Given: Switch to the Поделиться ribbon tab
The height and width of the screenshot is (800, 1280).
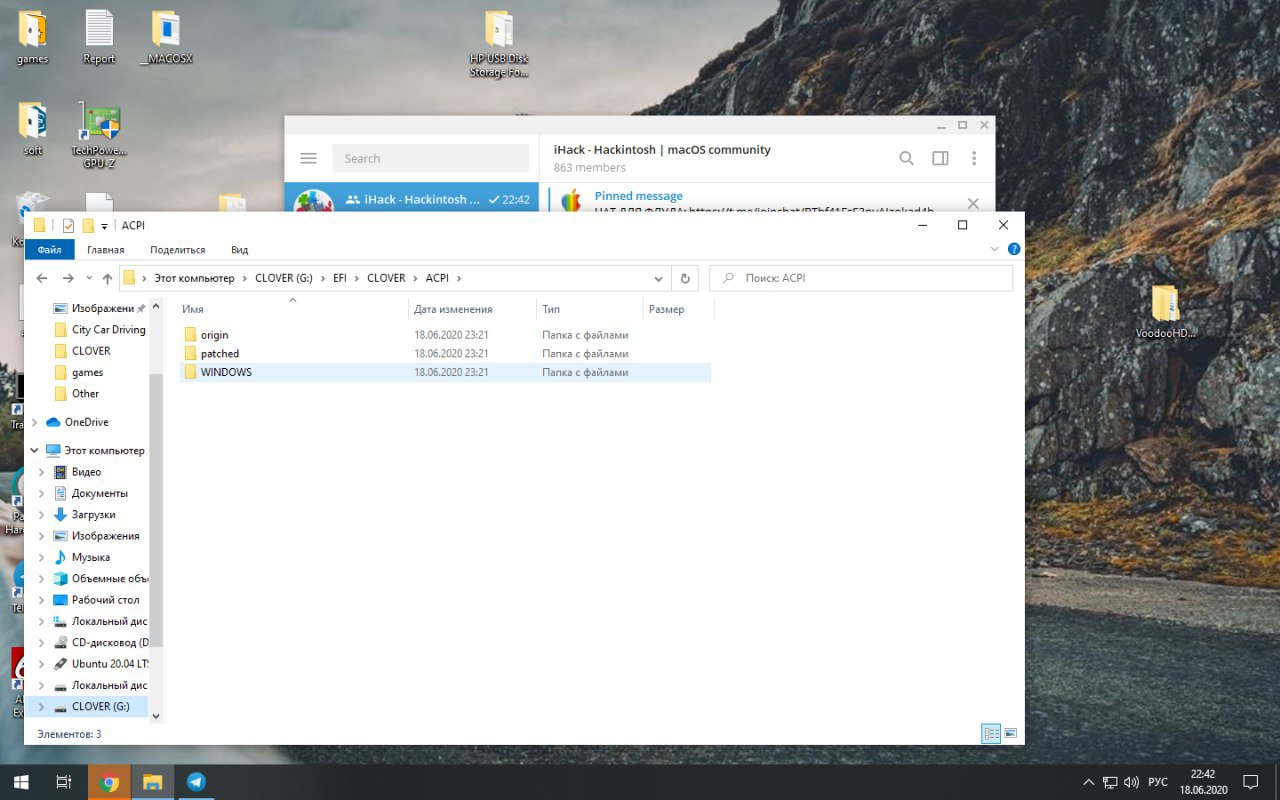Looking at the screenshot, I should click(x=178, y=250).
